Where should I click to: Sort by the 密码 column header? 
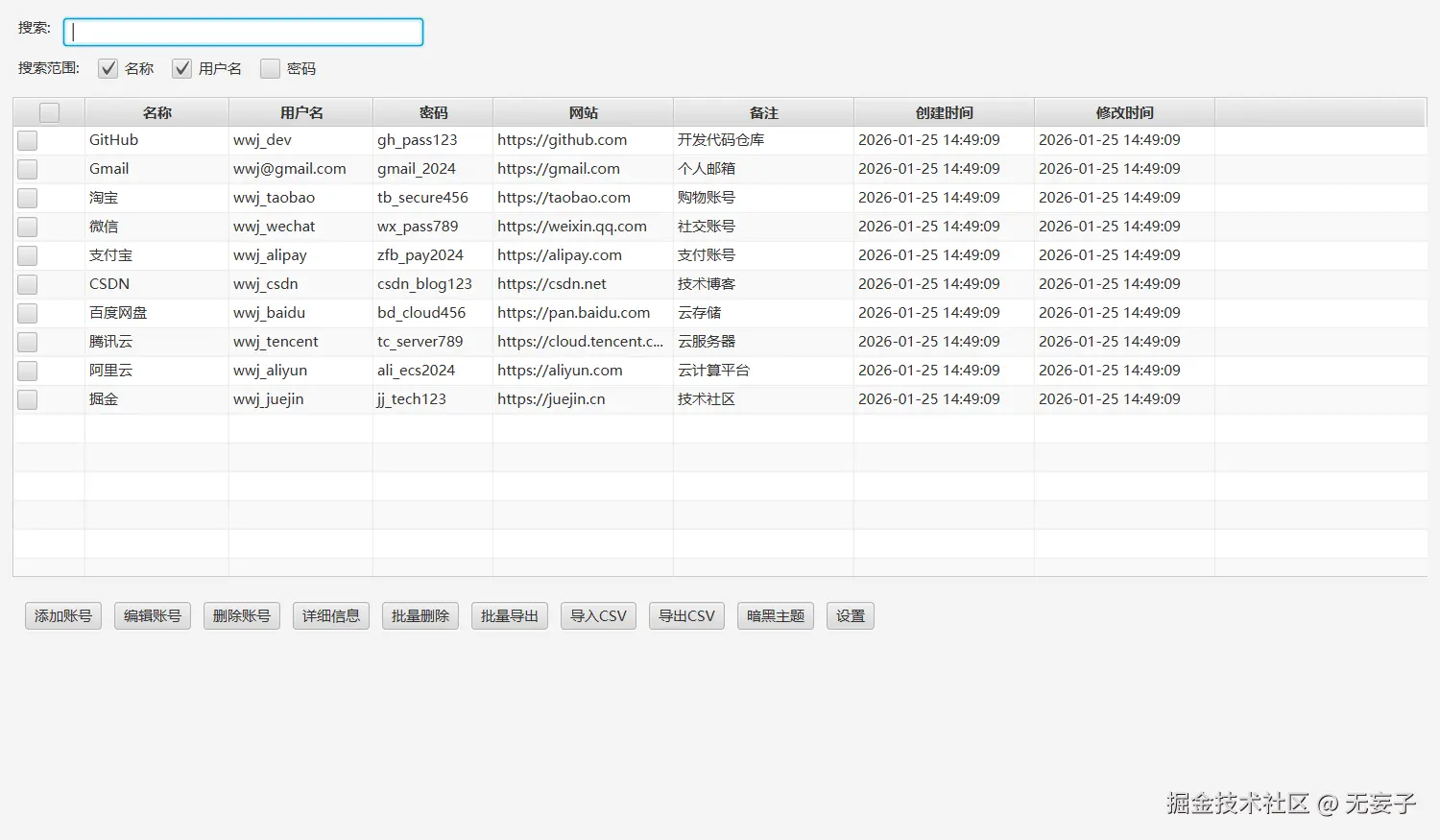coord(433,112)
